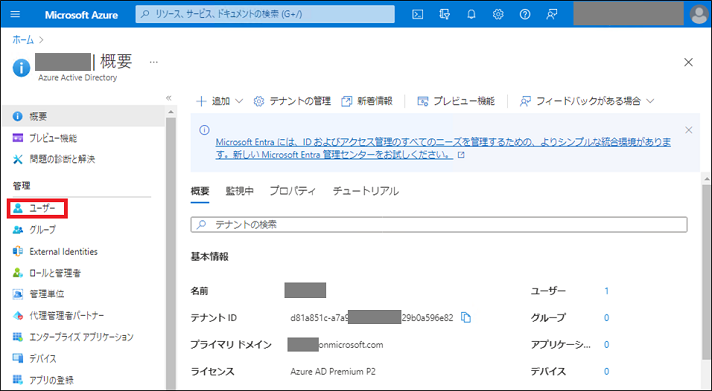This screenshot has width=712, height=391.
Task: Click the sidebar scrollbar up arrow
Action: pyautogui.click(x=171, y=112)
